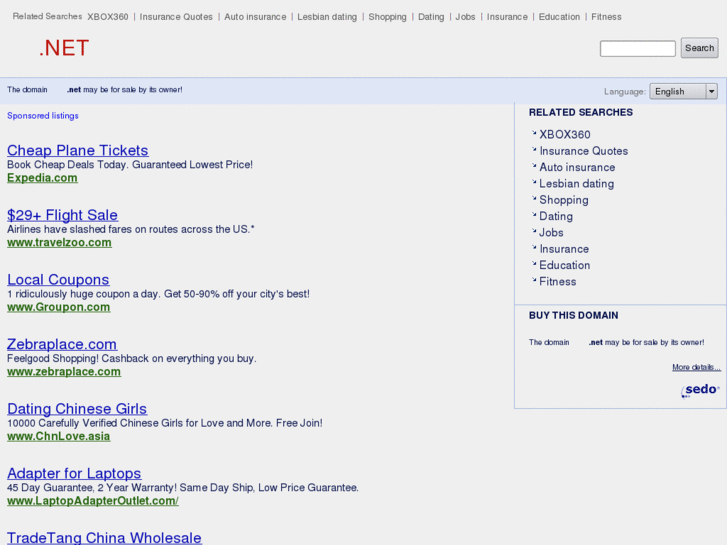Viewport: 727px width, 545px height.
Task: Click XBOX360 in top related searches bar
Action: [108, 17]
